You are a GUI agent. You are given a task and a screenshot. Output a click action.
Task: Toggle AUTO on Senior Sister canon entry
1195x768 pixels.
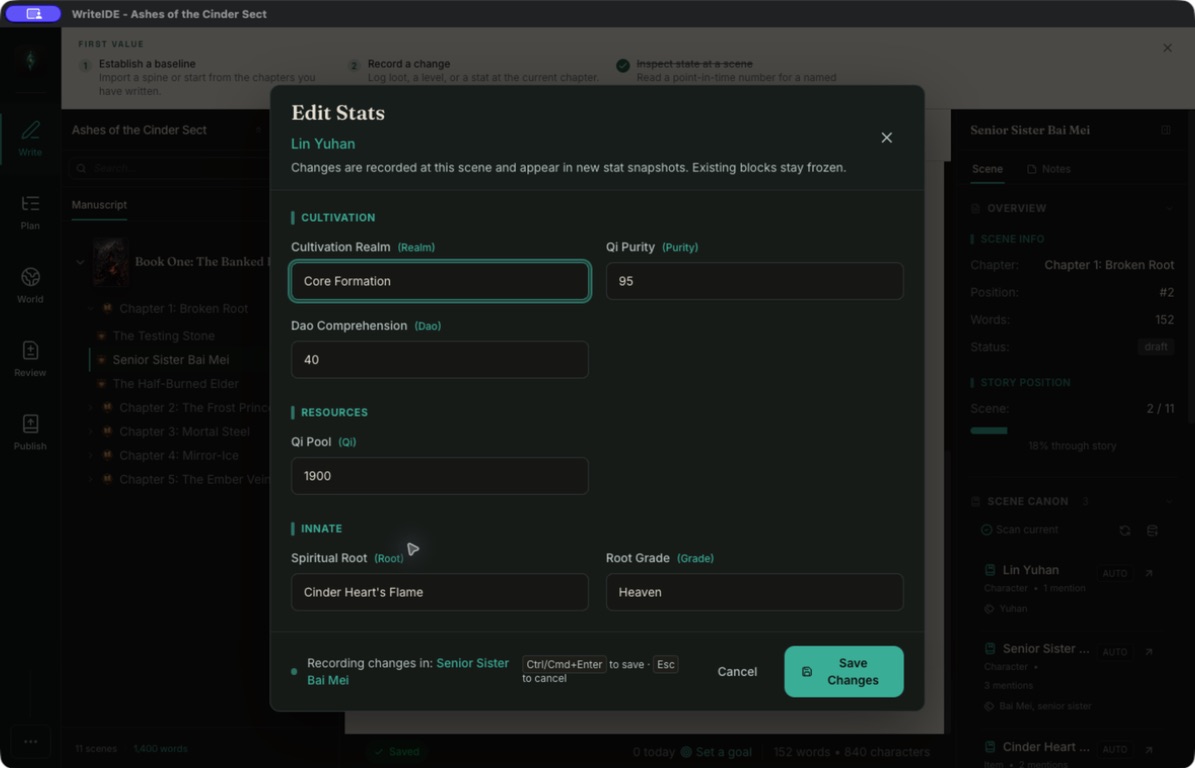coord(1115,651)
